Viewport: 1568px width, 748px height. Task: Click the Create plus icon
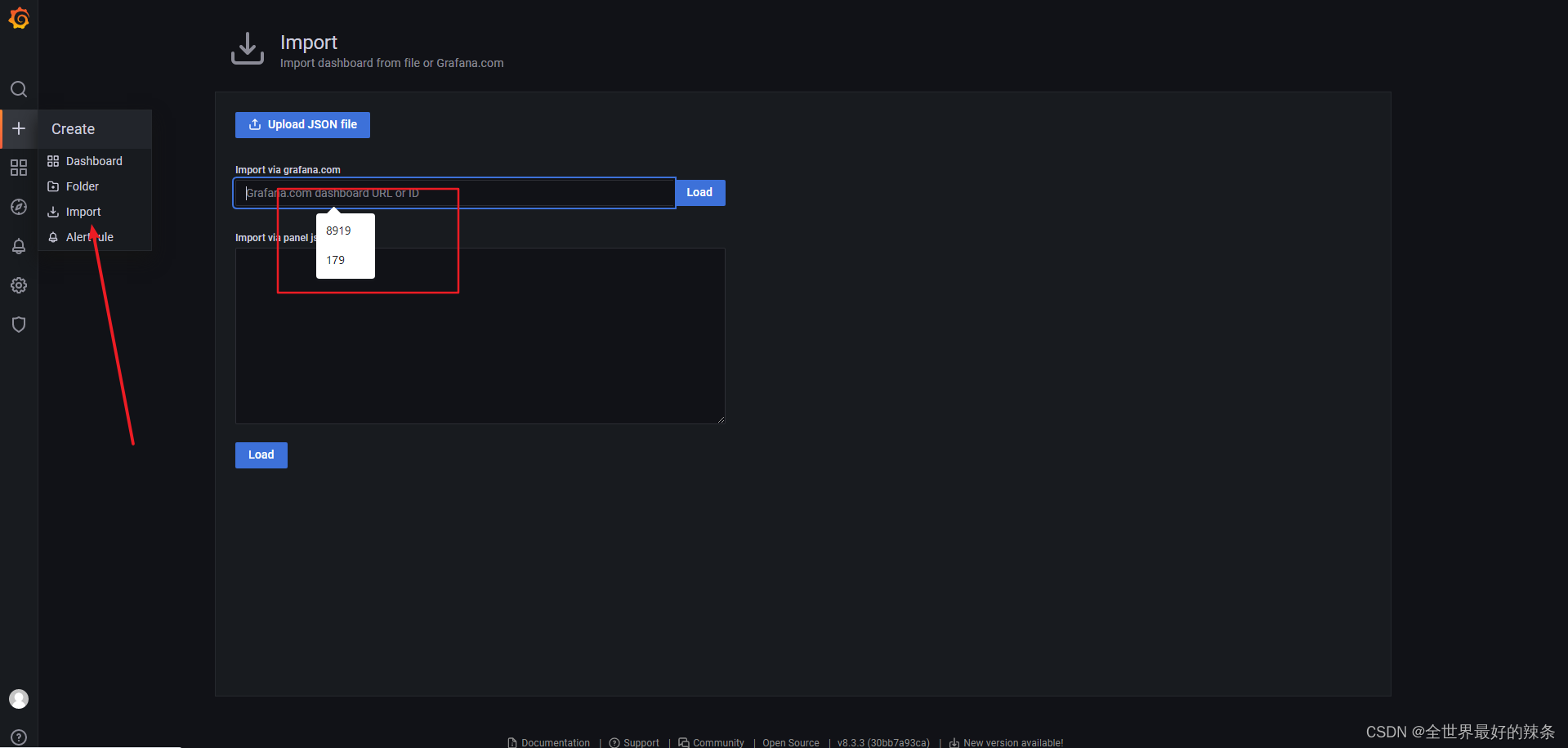point(19,128)
